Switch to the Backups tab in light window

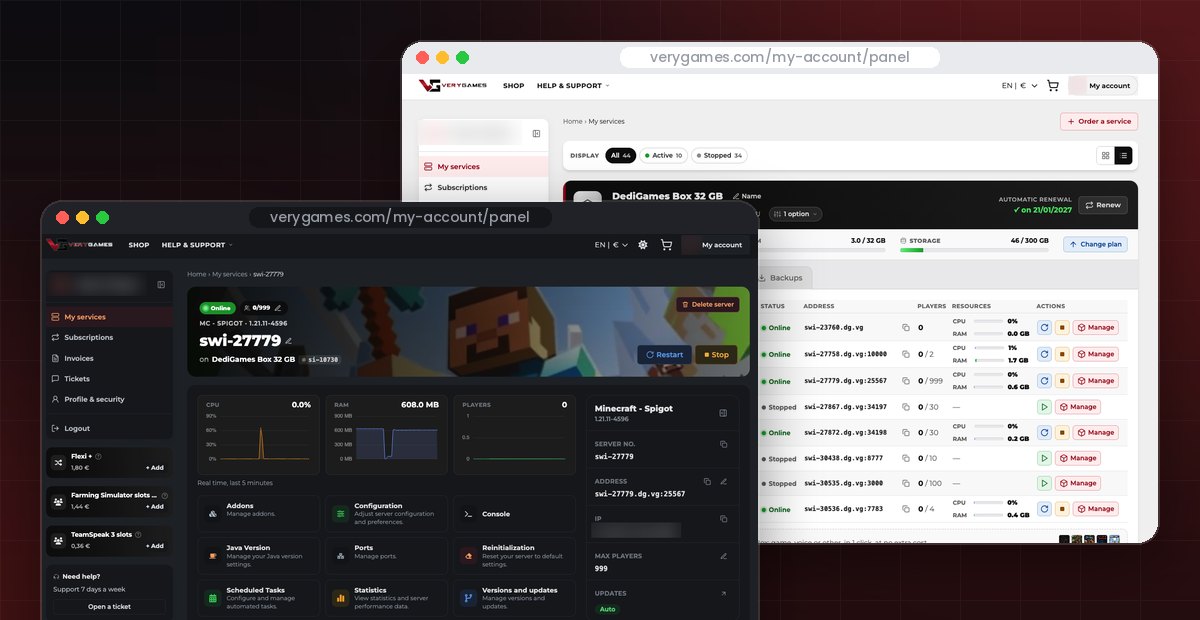783,277
